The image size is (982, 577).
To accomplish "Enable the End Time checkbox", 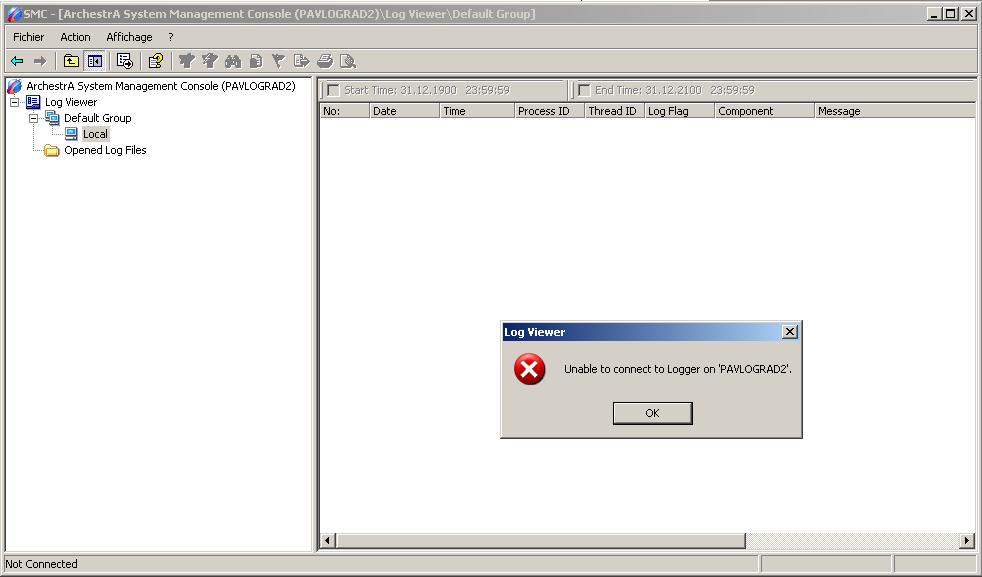I will click(584, 90).
